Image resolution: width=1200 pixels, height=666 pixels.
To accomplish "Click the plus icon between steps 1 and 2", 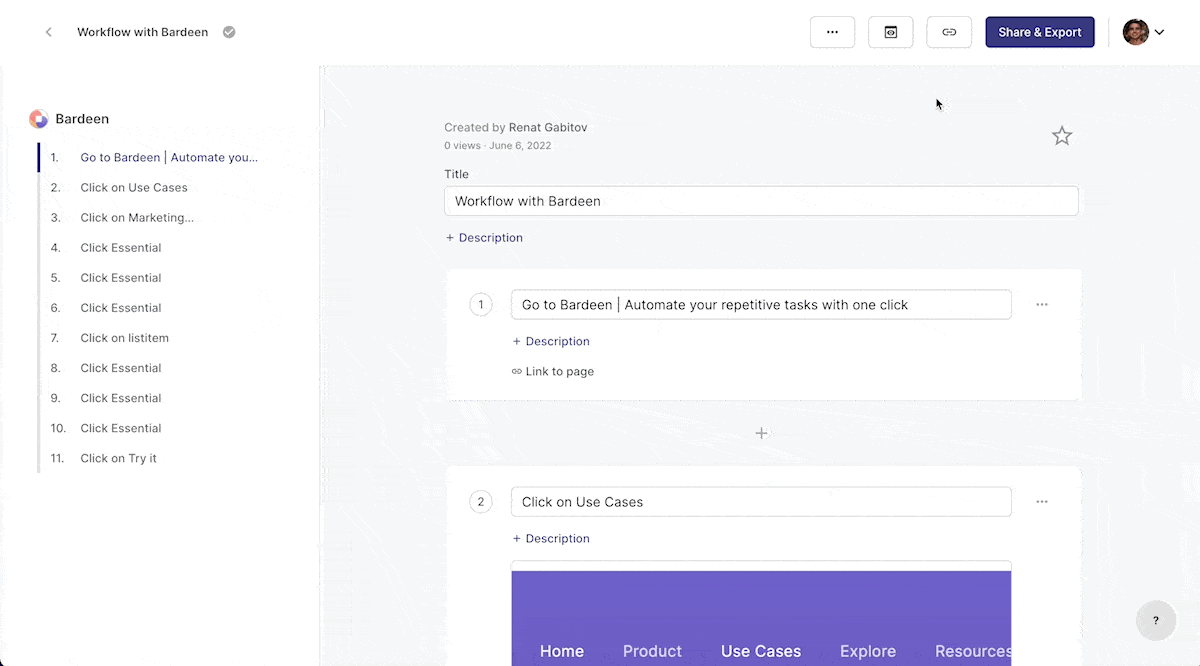I will [761, 433].
